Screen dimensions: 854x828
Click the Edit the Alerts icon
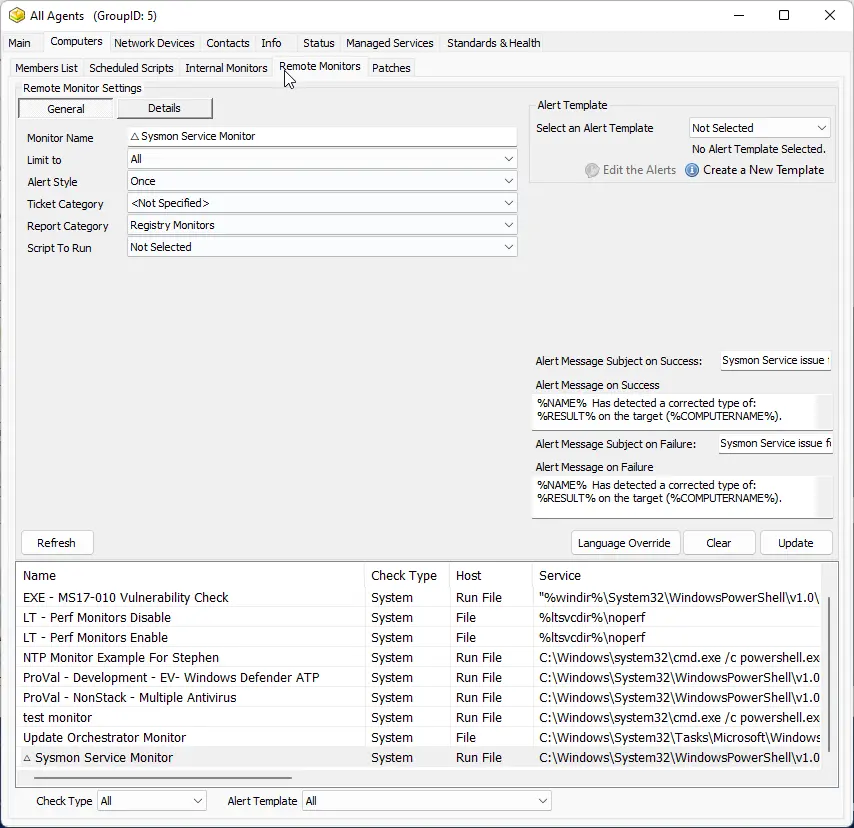[592, 171]
